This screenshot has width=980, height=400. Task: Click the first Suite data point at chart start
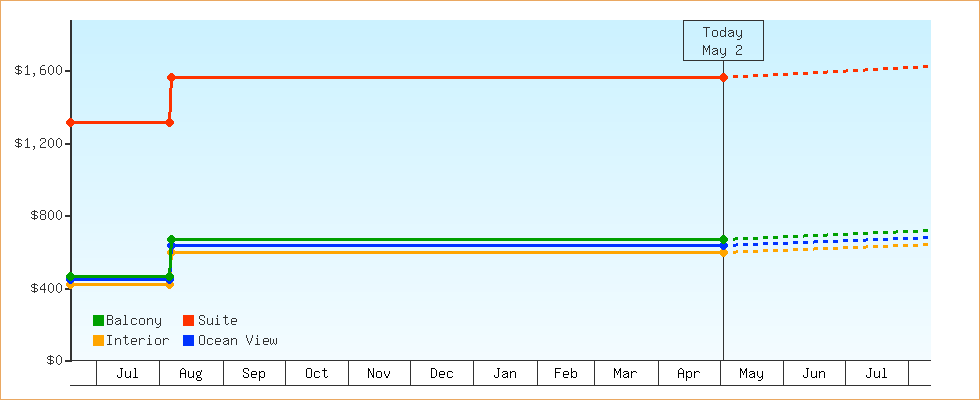click(x=71, y=122)
